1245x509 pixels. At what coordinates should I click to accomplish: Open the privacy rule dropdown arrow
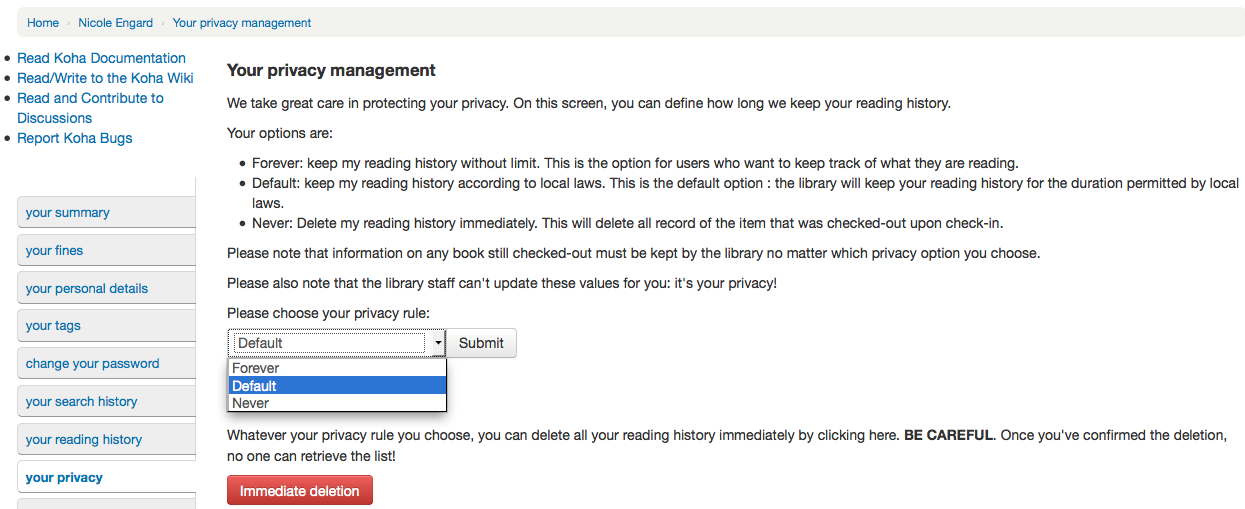tap(437, 343)
